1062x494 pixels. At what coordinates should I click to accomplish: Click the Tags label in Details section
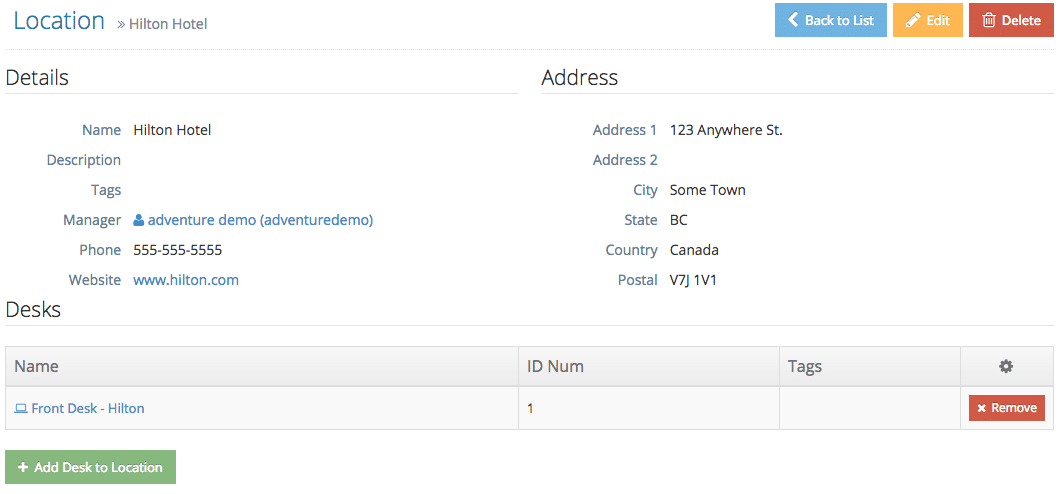pos(106,190)
